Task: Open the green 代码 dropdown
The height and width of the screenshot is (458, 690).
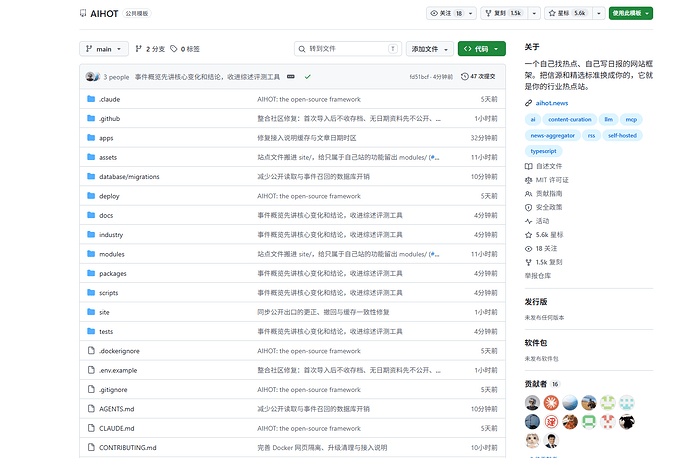Action: 481,49
